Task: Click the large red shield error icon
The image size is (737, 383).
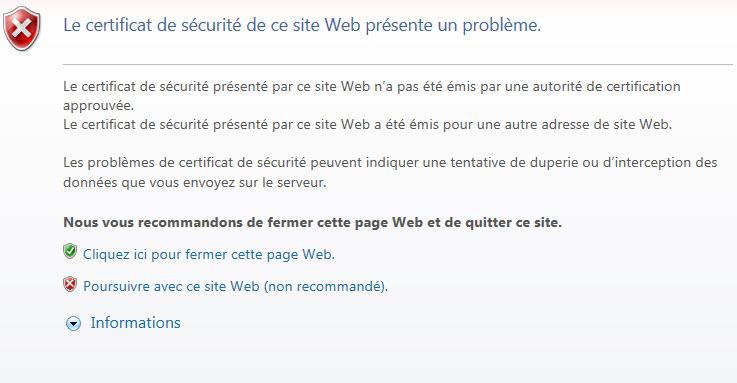Action: click(x=22, y=29)
